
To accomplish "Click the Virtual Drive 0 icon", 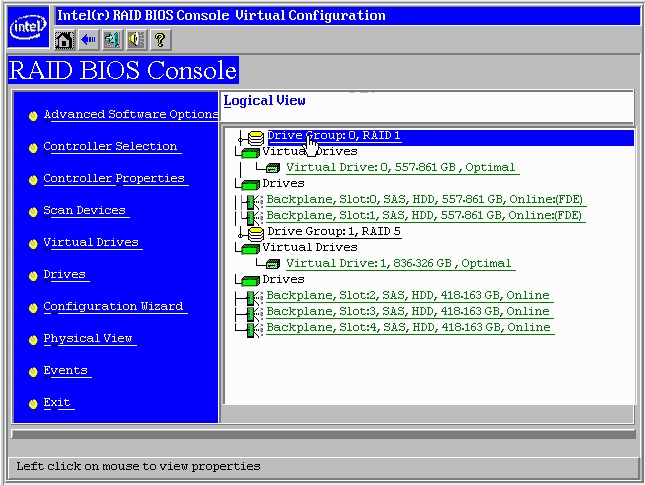I will pos(273,167).
